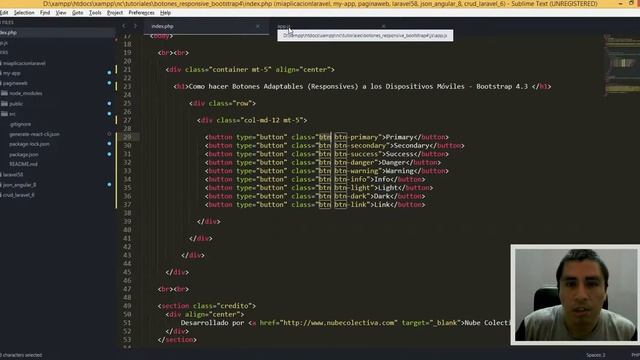Click the src folder icon

[4, 113]
